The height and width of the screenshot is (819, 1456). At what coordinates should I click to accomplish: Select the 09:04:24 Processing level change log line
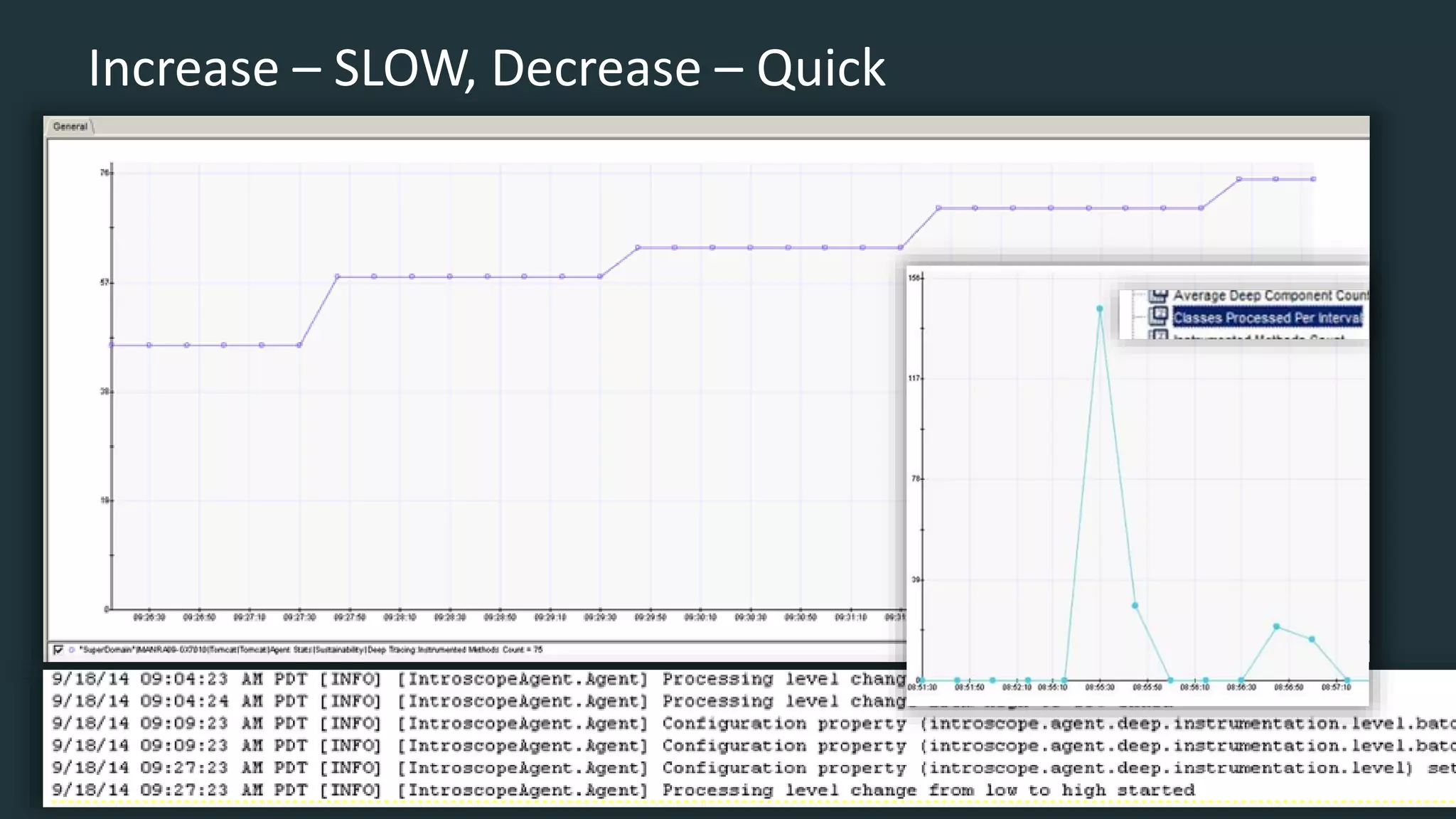(478, 701)
